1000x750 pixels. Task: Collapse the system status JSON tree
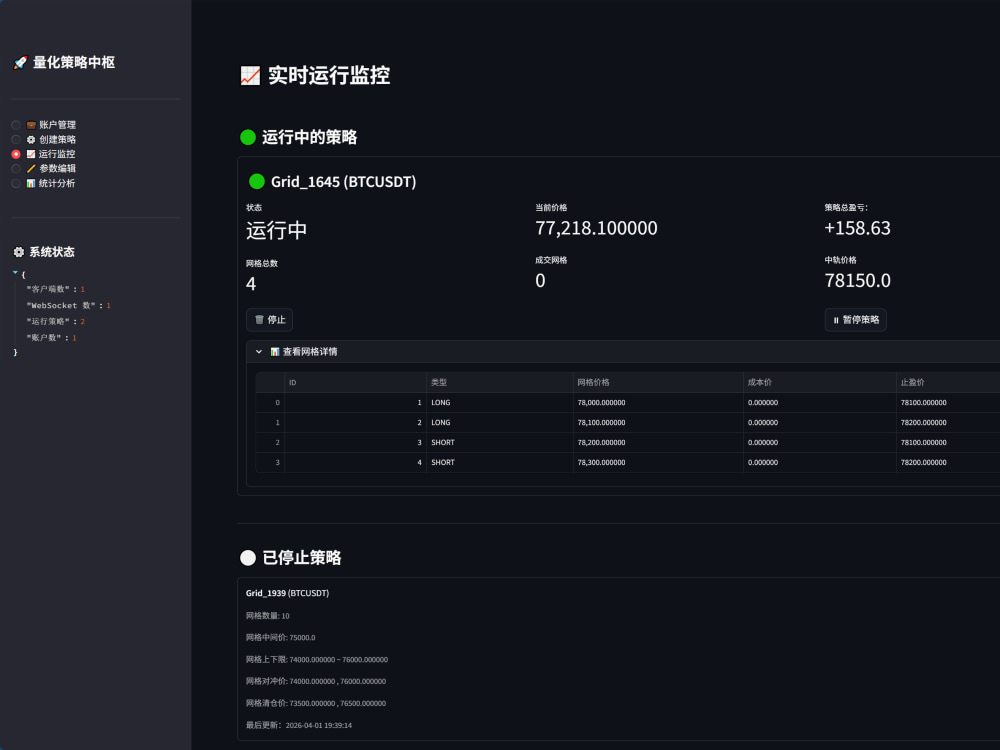(15, 273)
